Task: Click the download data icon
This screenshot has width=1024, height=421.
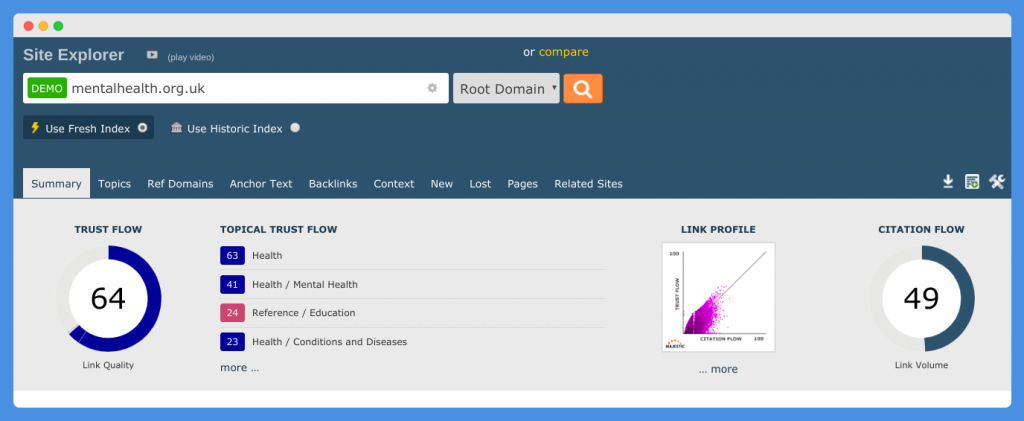Action: (x=948, y=182)
